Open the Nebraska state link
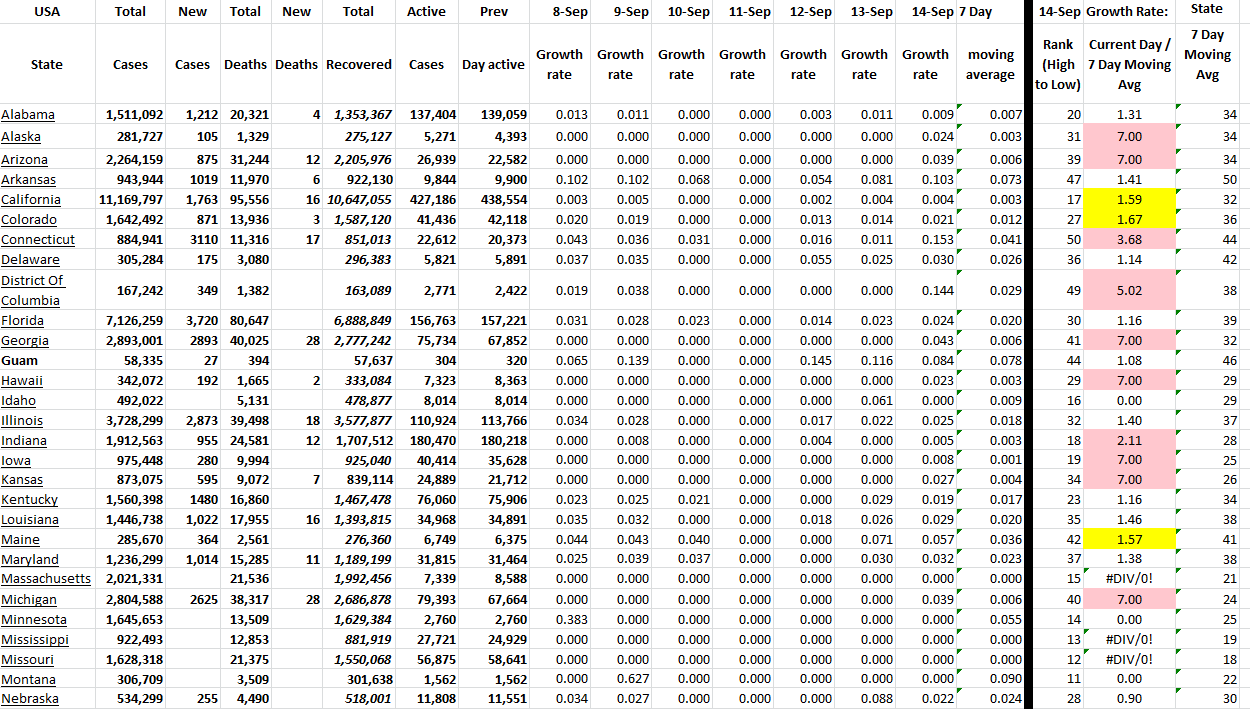The image size is (1250, 709). 30,699
